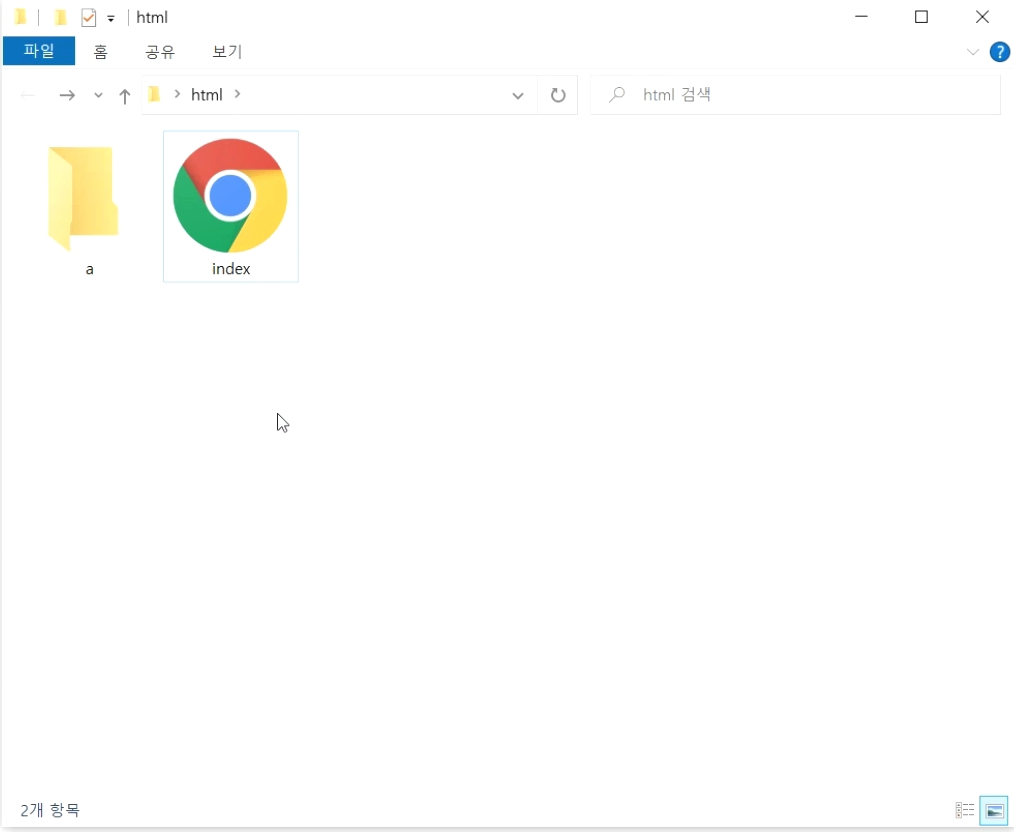Expand the chevron after html breadcrumb
Viewport: 1014px width, 832px height.
(x=237, y=94)
